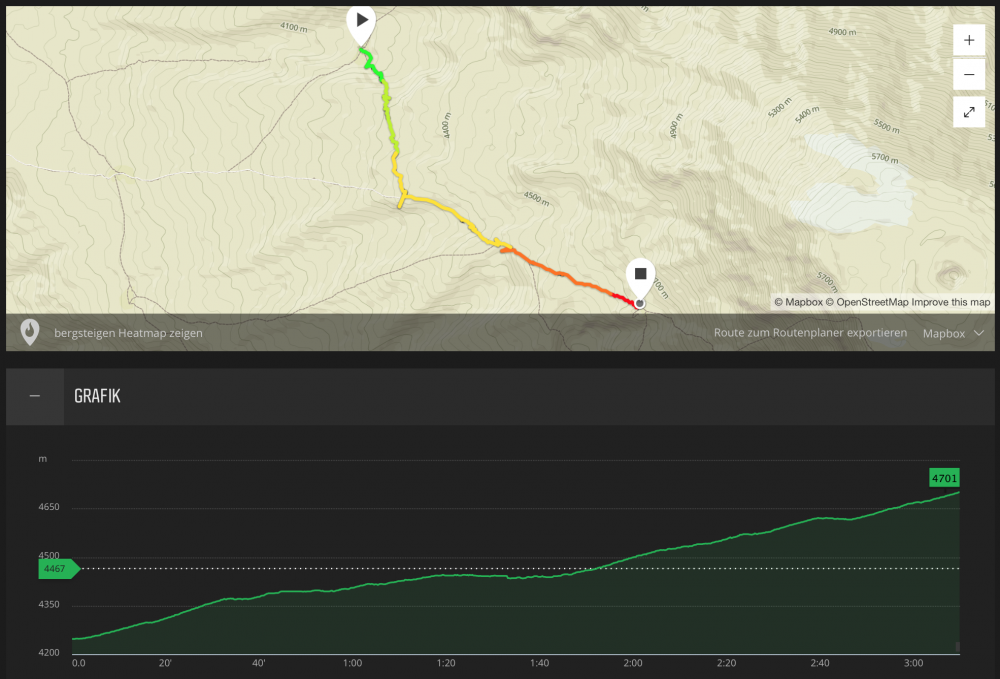Select the 4467 elevation marker label
This screenshot has height=679, width=1000.
tap(57, 569)
